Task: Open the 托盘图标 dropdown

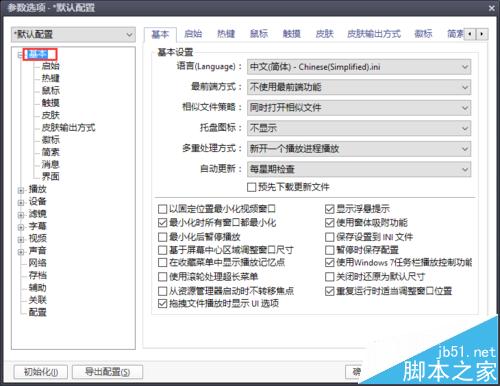Action: click(359, 128)
